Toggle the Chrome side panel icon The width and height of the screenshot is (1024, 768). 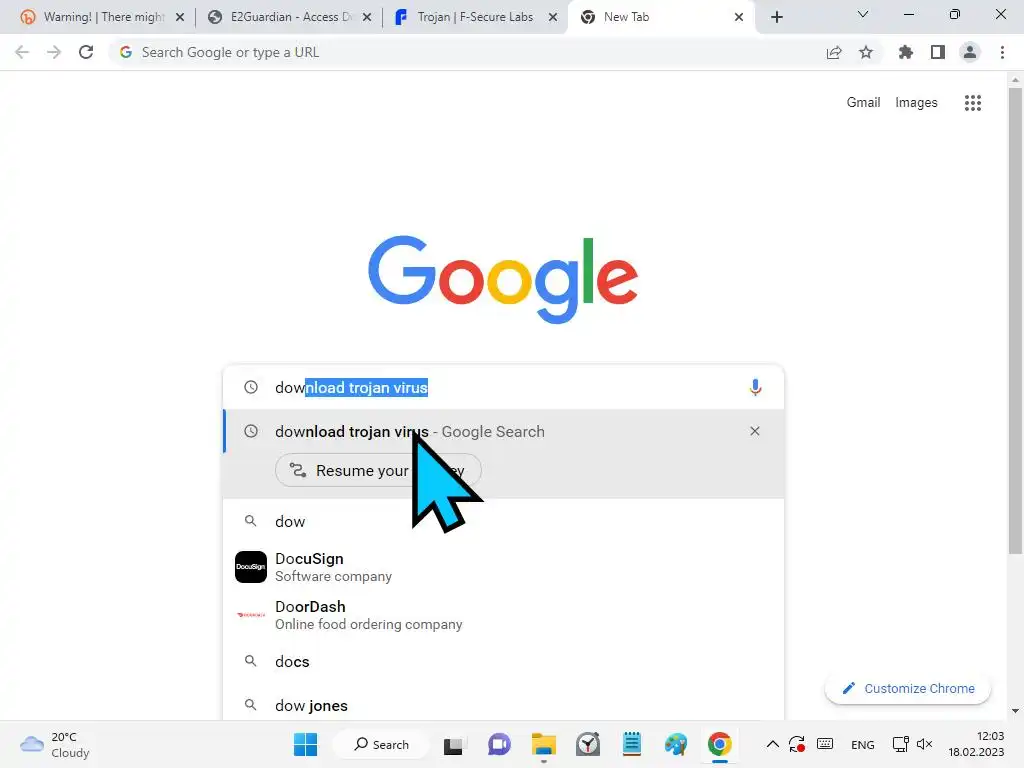(x=938, y=52)
